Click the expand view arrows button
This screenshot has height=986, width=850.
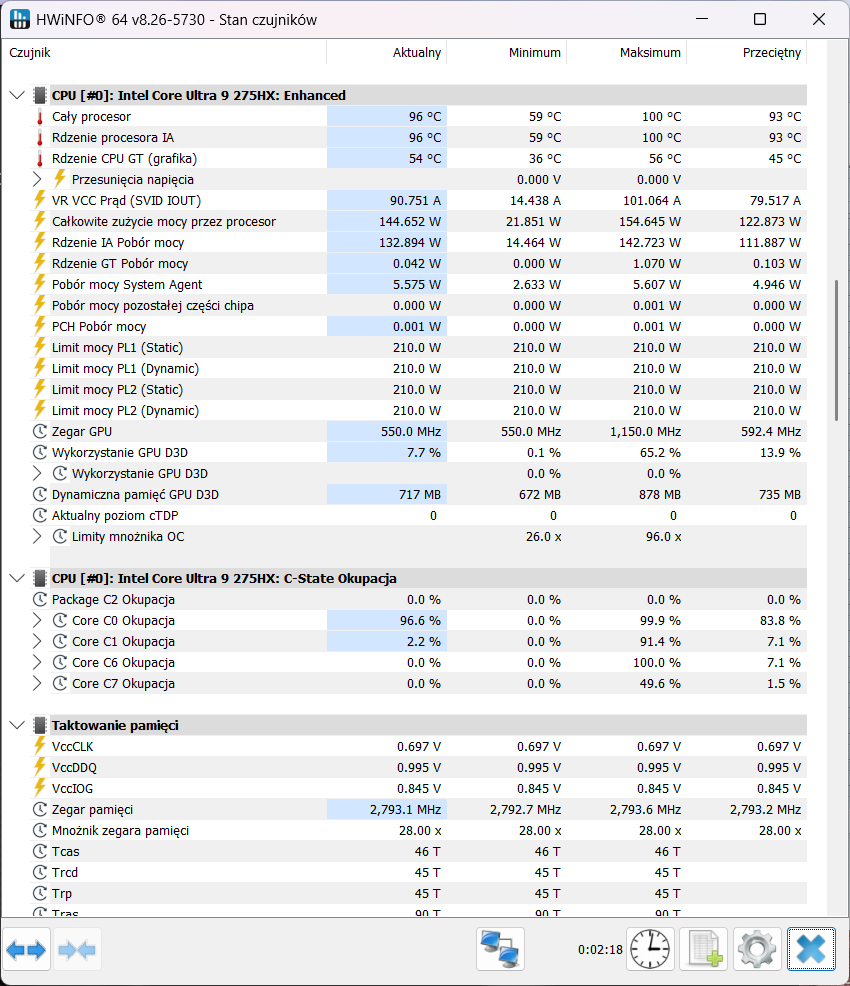coord(26,949)
